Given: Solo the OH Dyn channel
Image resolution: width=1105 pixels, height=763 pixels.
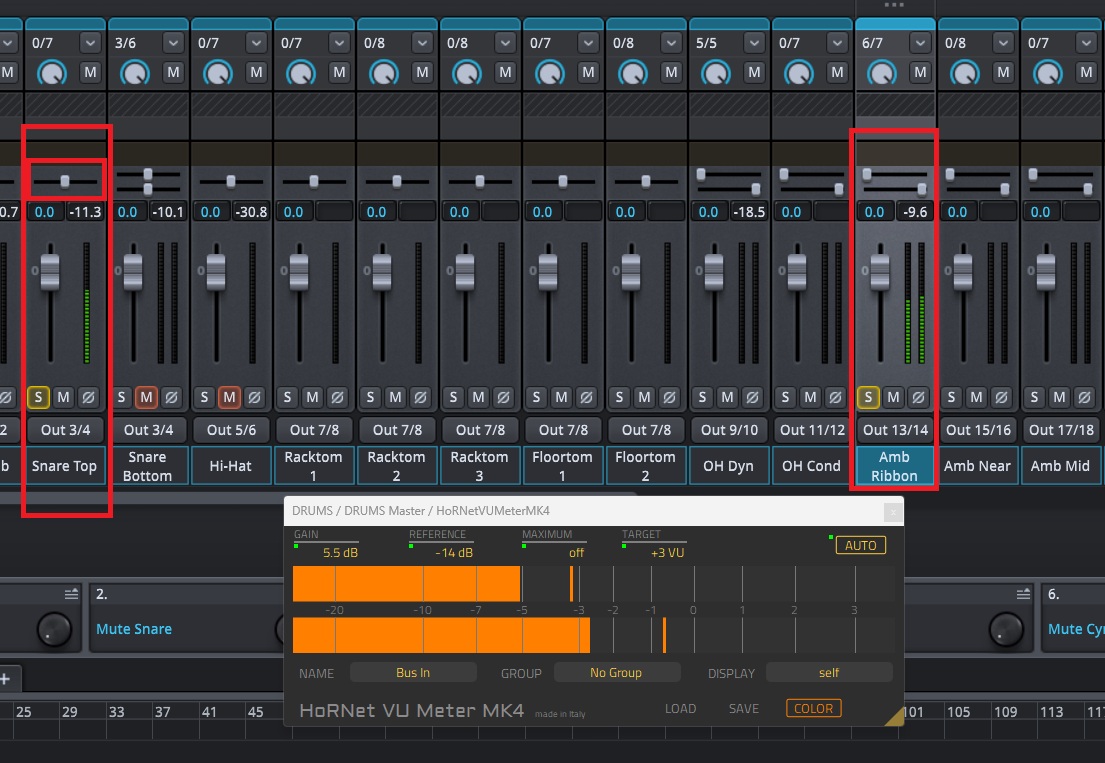Looking at the screenshot, I should coord(702,397).
